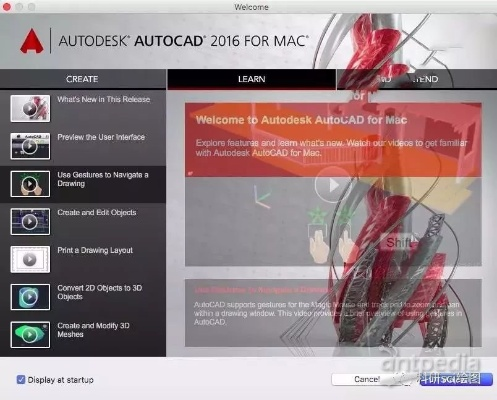Click the "Welcome to Autodesk AutoCAD for Mac" heading

(x=301, y=120)
